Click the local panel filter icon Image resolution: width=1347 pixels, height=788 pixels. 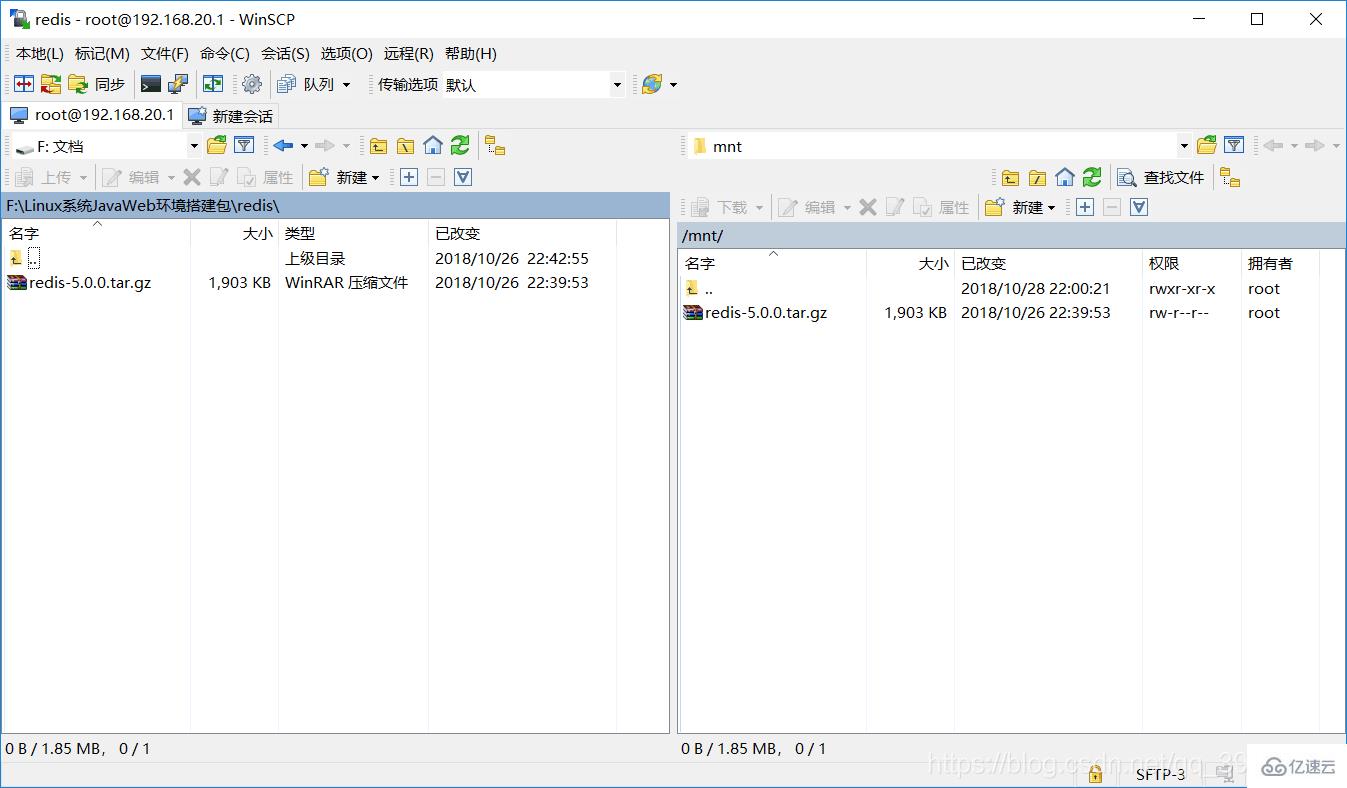click(x=244, y=146)
